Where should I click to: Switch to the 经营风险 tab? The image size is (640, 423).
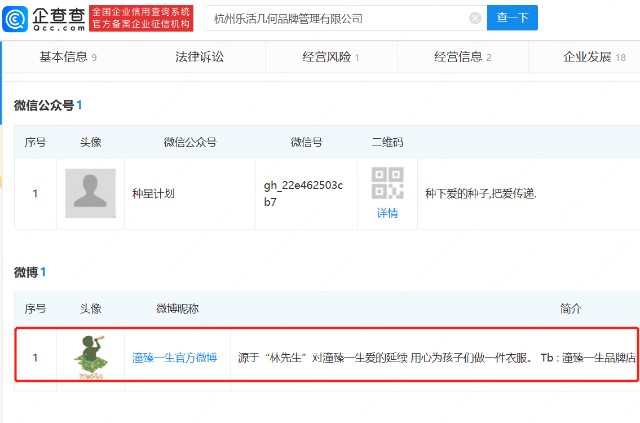coord(331,57)
